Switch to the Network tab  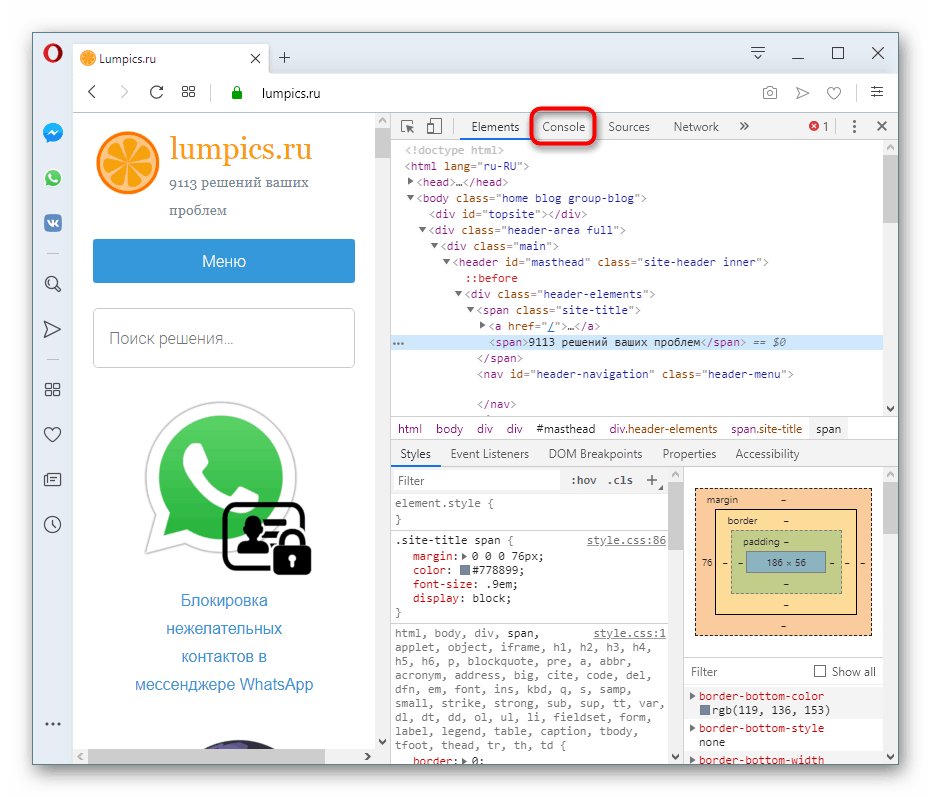click(696, 126)
